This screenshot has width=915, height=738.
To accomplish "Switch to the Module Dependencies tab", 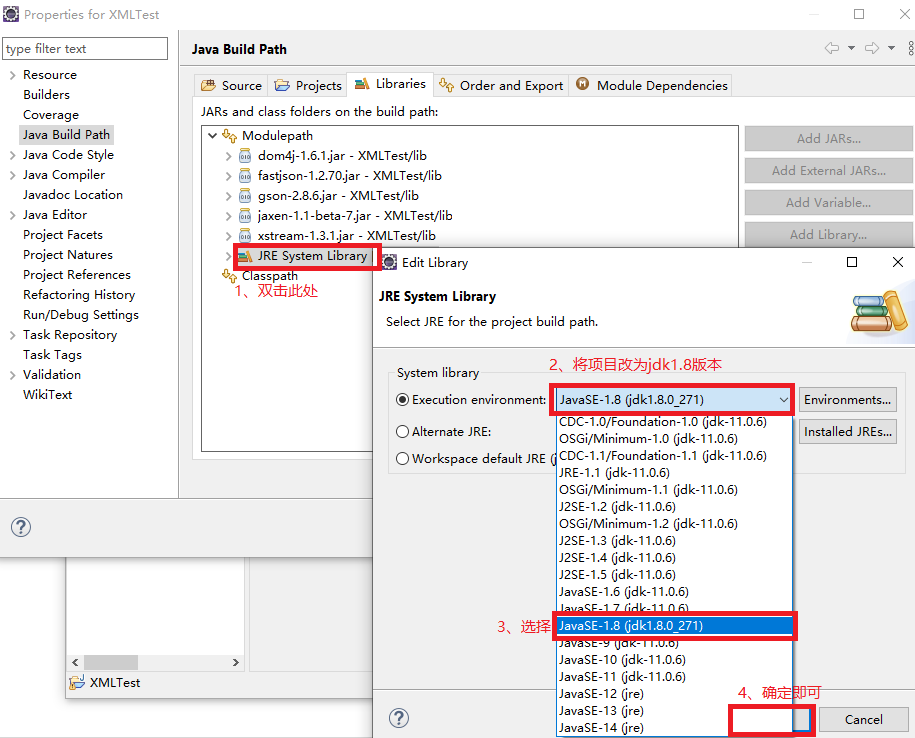I will [651, 85].
